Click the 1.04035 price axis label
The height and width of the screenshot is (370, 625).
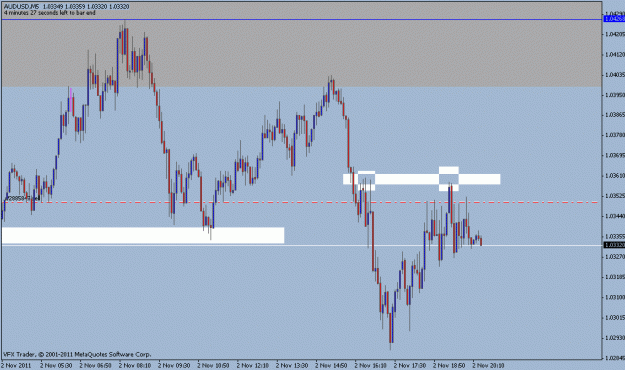pyautogui.click(x=615, y=75)
